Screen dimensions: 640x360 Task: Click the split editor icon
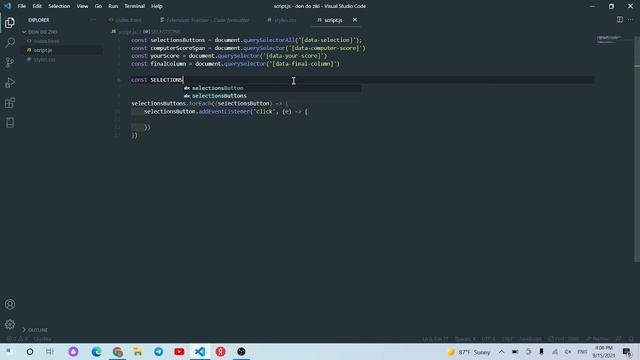pos(620,20)
